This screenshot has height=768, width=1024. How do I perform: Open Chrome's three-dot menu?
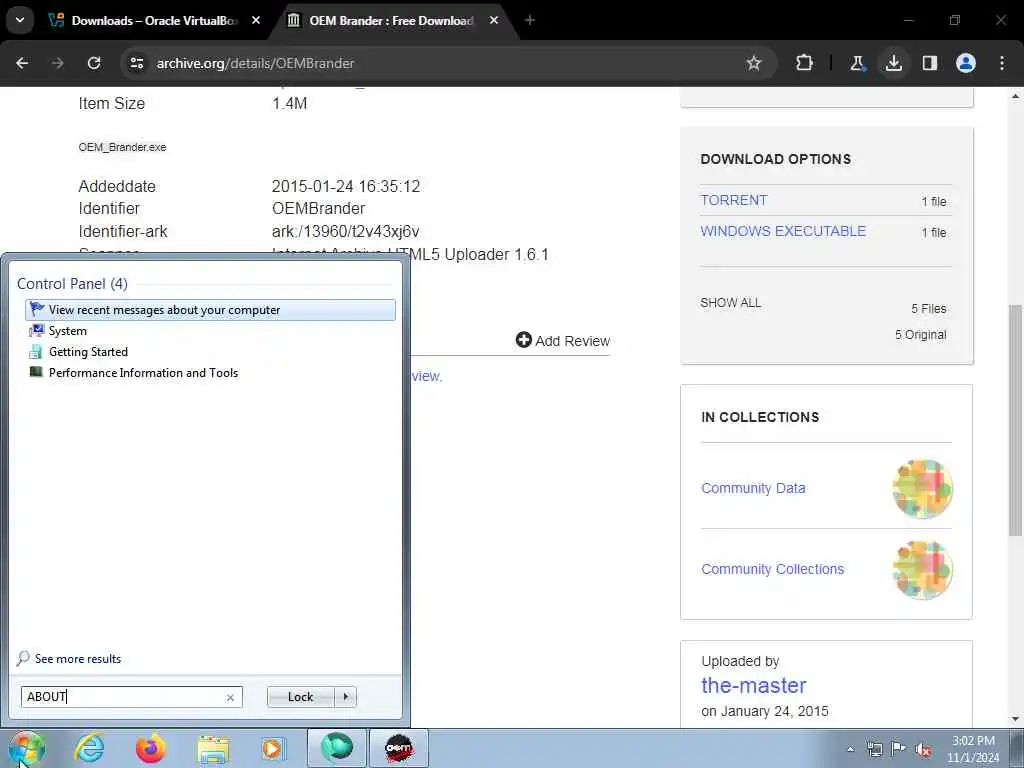1002,63
